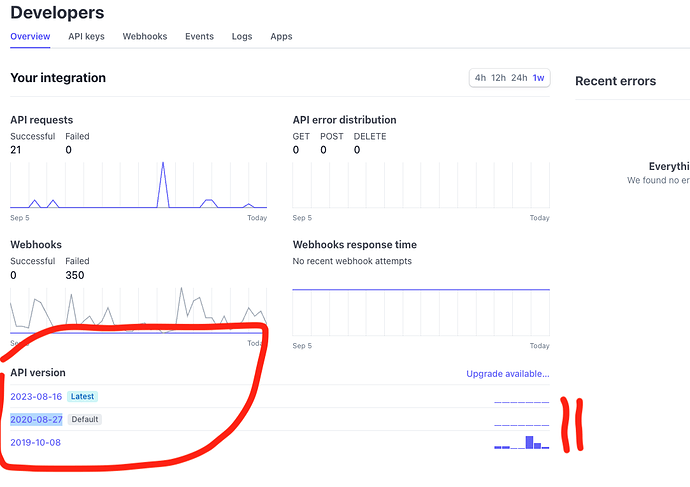Screen dimensions: 690x487
Task: Click the Recent errors heading
Action: click(616, 81)
